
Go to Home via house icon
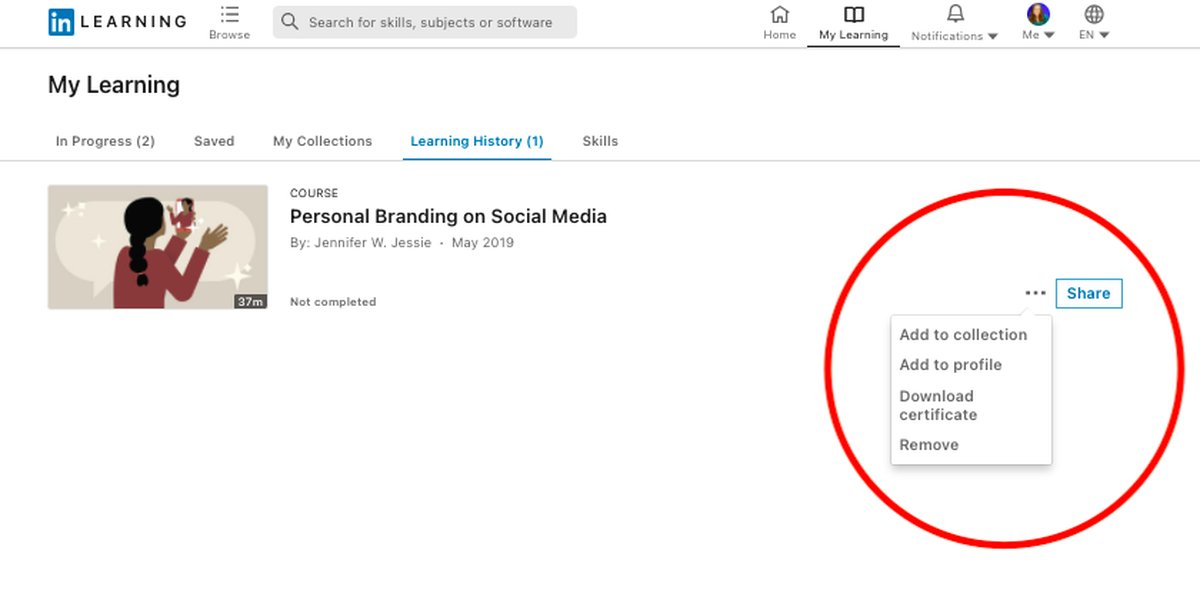click(x=779, y=15)
